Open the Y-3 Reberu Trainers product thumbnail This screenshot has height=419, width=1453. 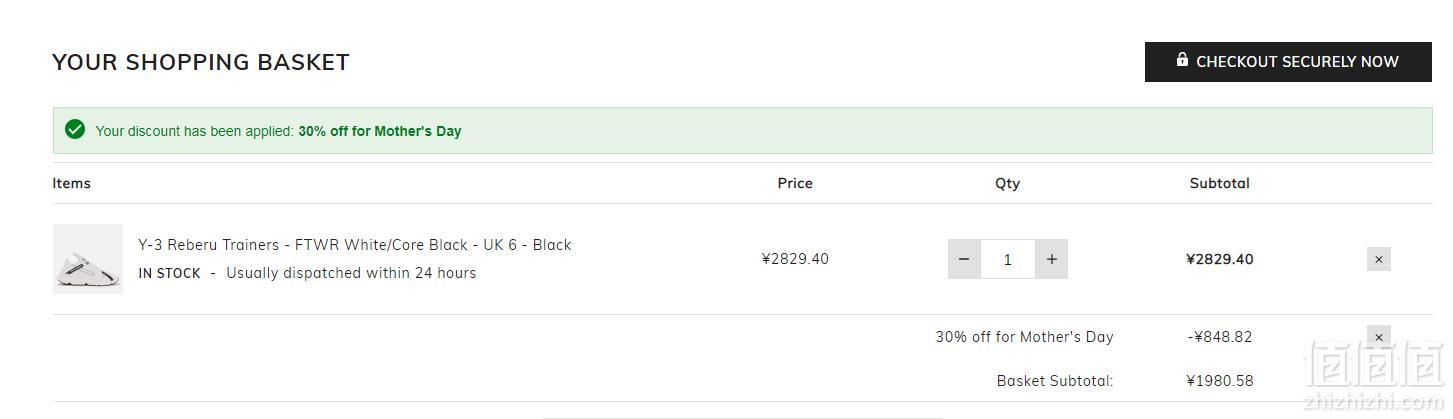coord(88,259)
